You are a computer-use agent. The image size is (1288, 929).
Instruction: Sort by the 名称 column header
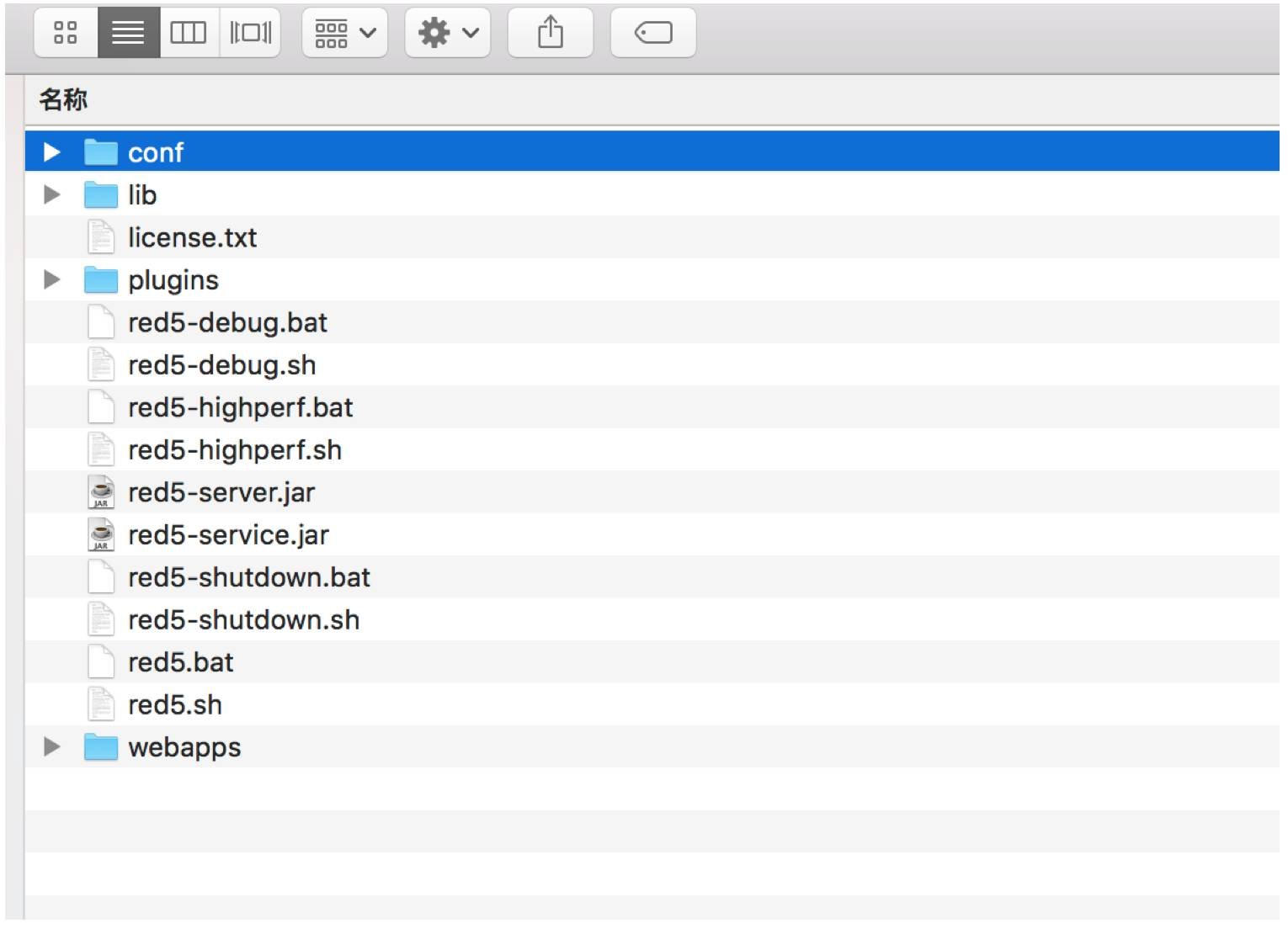63,99
